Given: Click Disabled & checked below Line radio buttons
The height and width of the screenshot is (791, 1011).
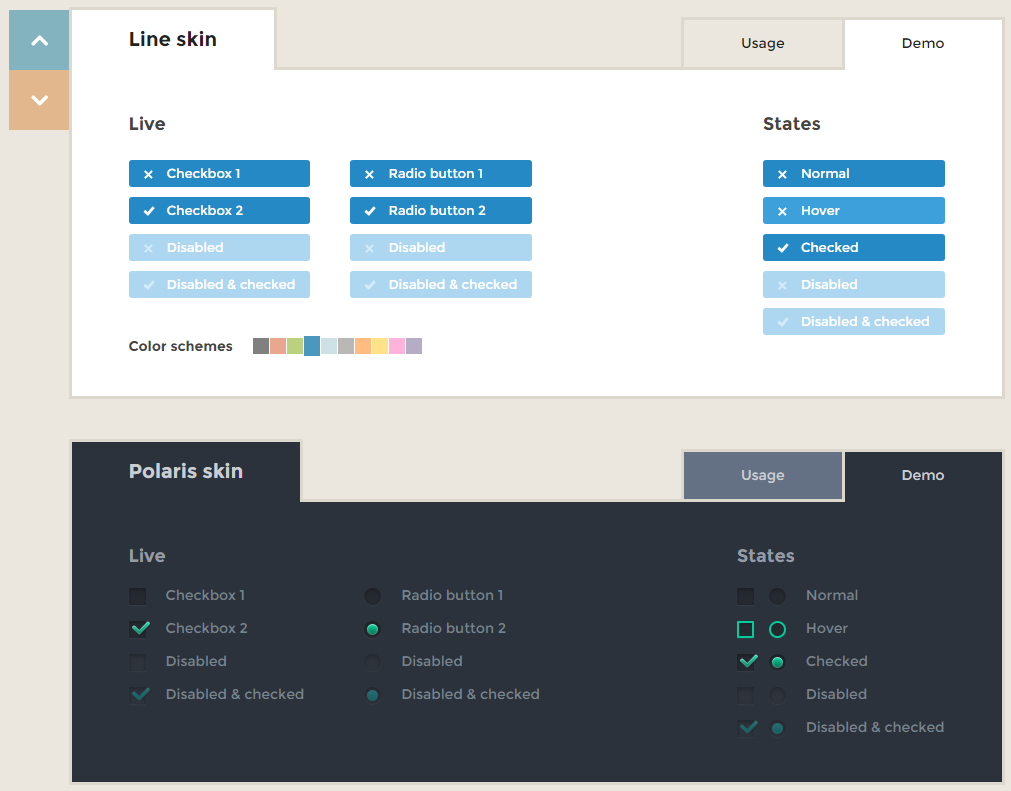Looking at the screenshot, I should click(x=441, y=284).
